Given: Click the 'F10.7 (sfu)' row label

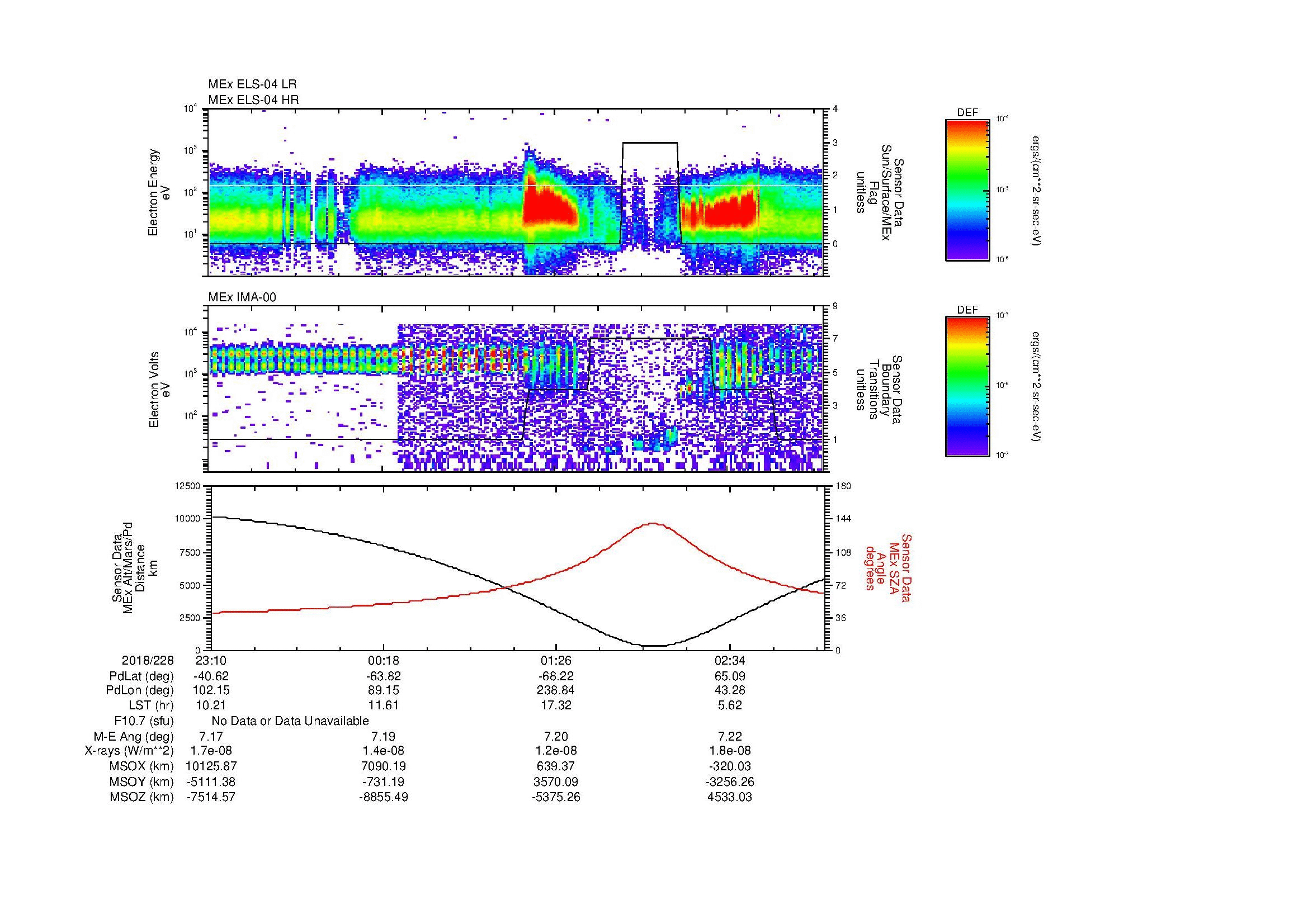Looking at the screenshot, I should (x=144, y=721).
